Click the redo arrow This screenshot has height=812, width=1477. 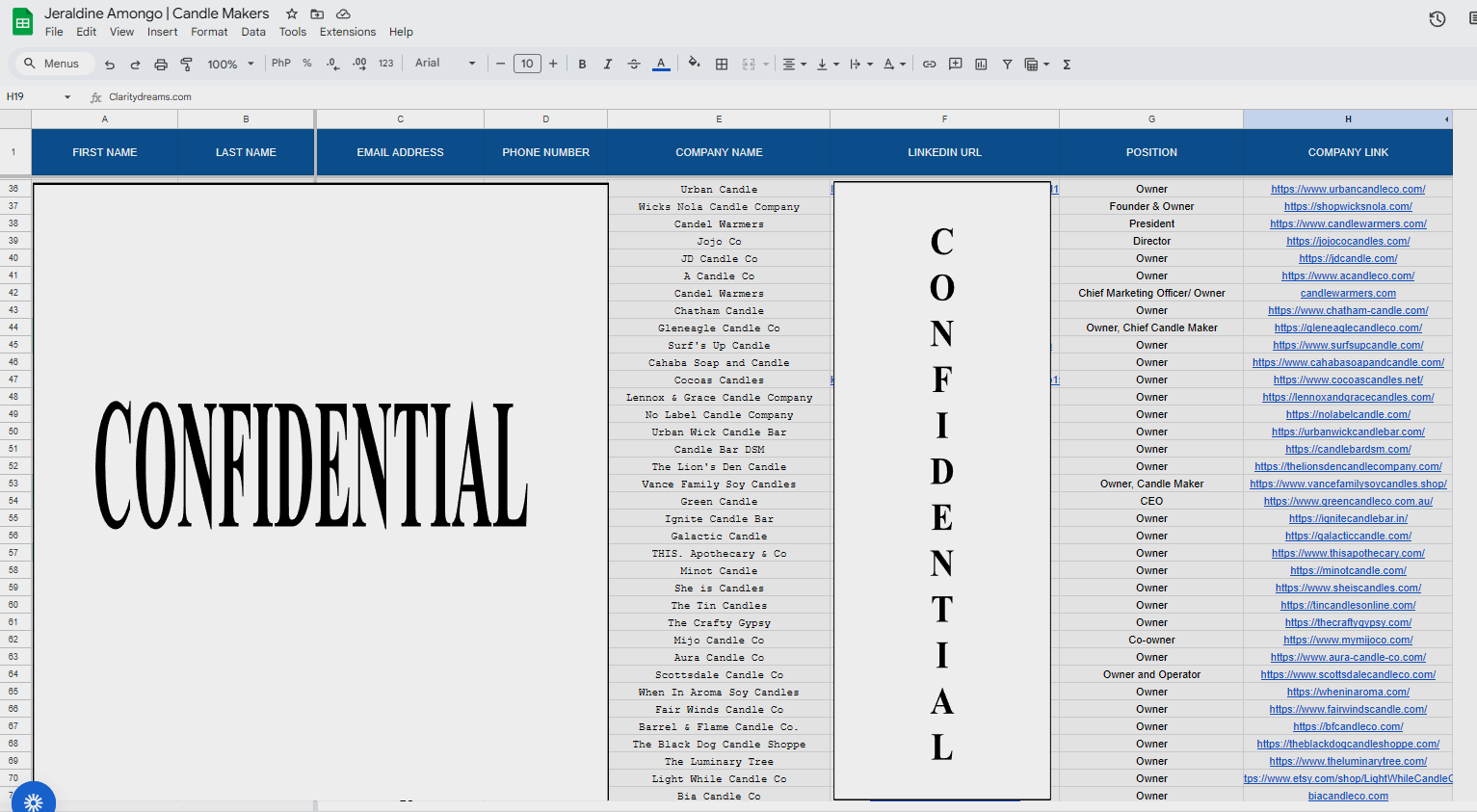pos(135,65)
